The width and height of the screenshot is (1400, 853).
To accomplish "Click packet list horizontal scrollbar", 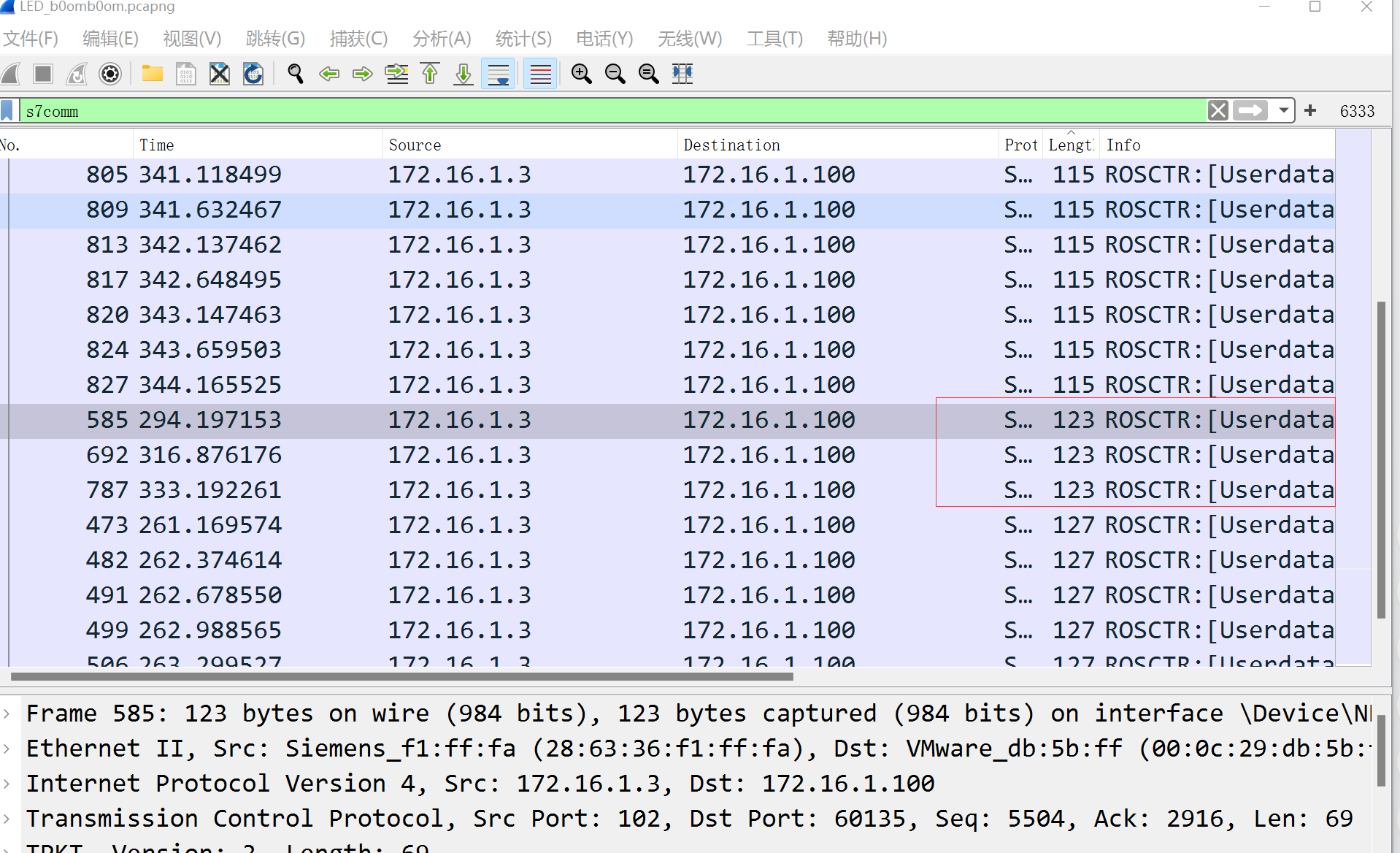I will coord(402,677).
